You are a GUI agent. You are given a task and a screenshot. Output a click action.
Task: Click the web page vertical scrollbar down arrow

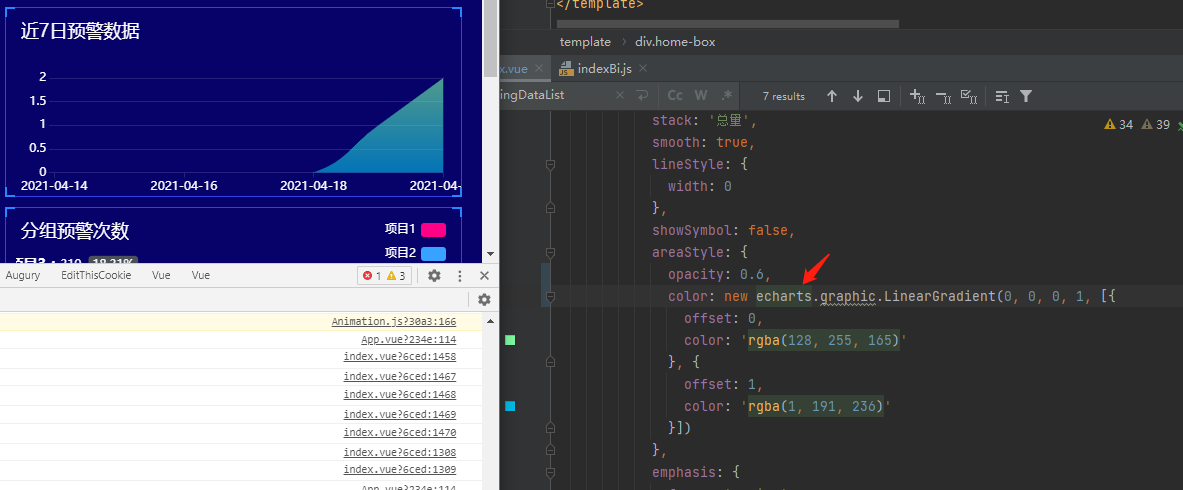(x=490, y=254)
